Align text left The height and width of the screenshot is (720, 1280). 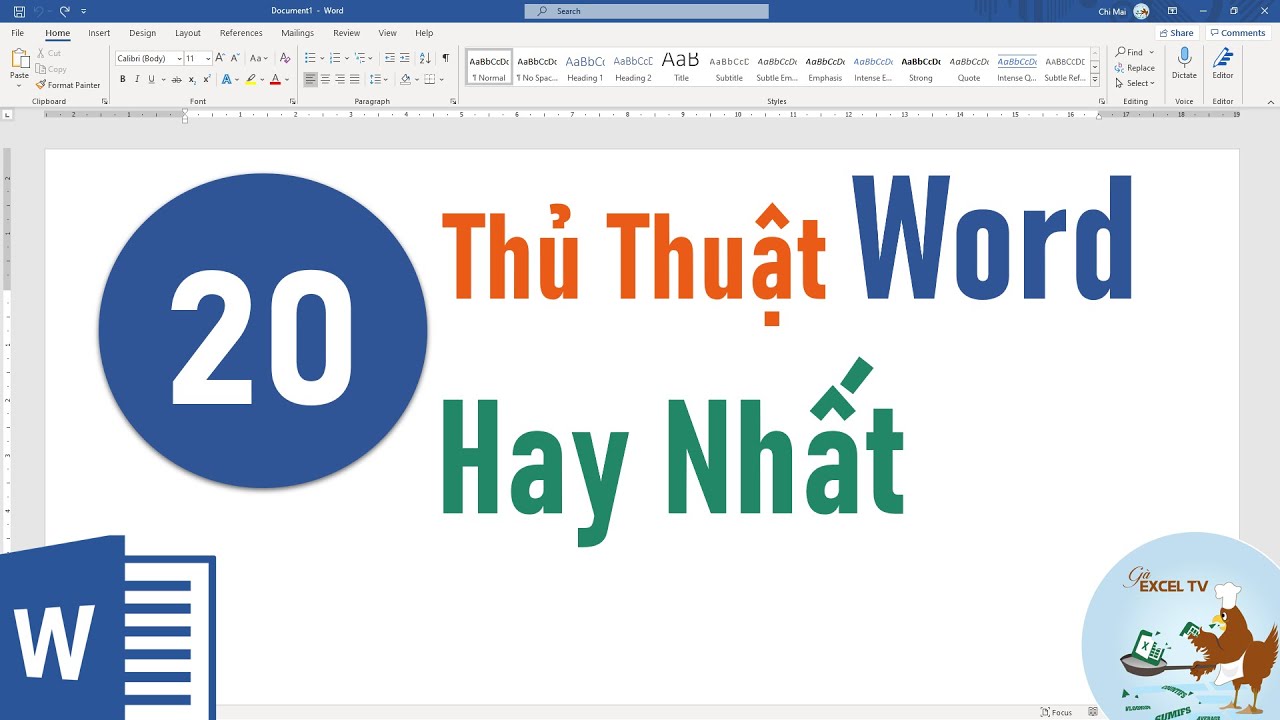(x=311, y=79)
